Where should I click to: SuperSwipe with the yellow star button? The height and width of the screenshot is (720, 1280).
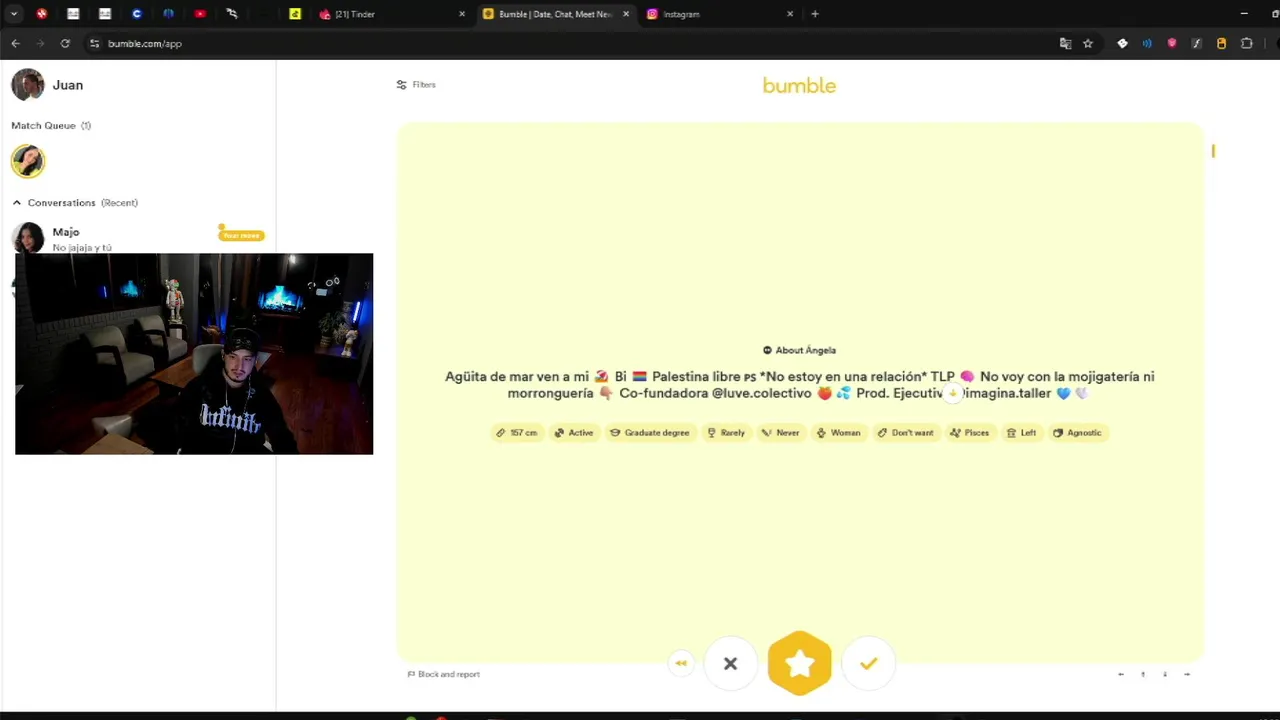click(x=799, y=663)
